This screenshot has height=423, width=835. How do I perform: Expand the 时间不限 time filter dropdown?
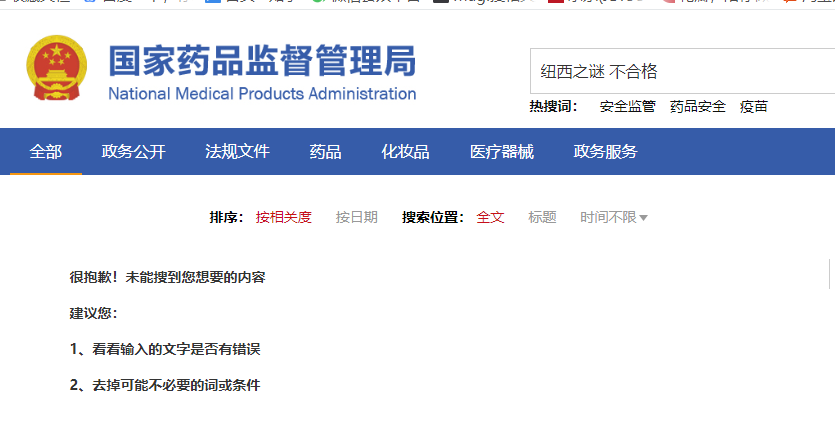point(613,217)
